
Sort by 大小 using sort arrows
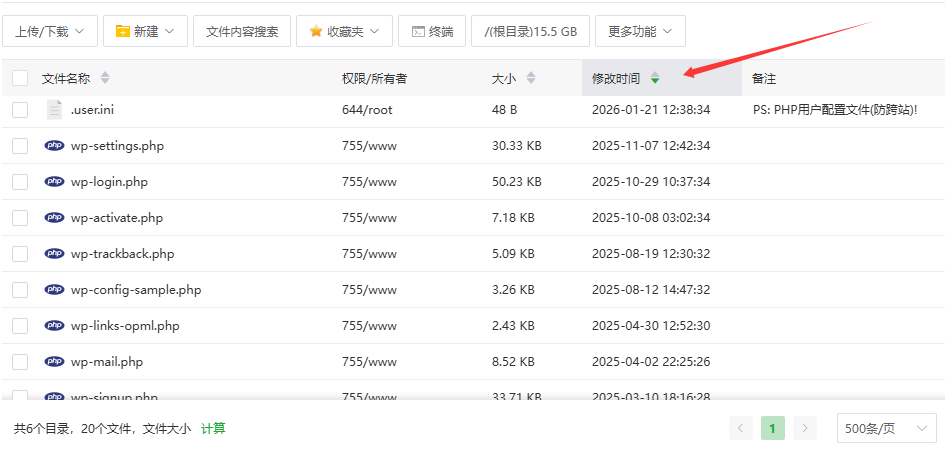click(530, 78)
